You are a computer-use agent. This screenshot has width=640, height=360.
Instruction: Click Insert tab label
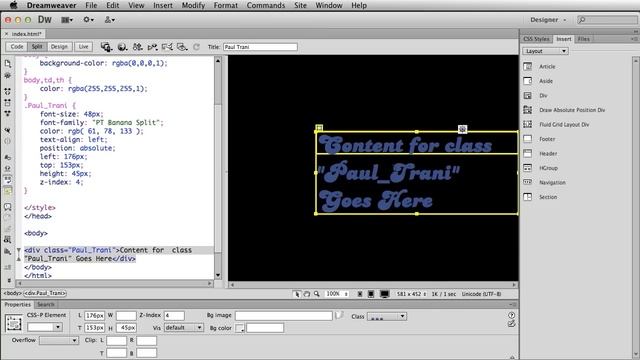click(564, 39)
